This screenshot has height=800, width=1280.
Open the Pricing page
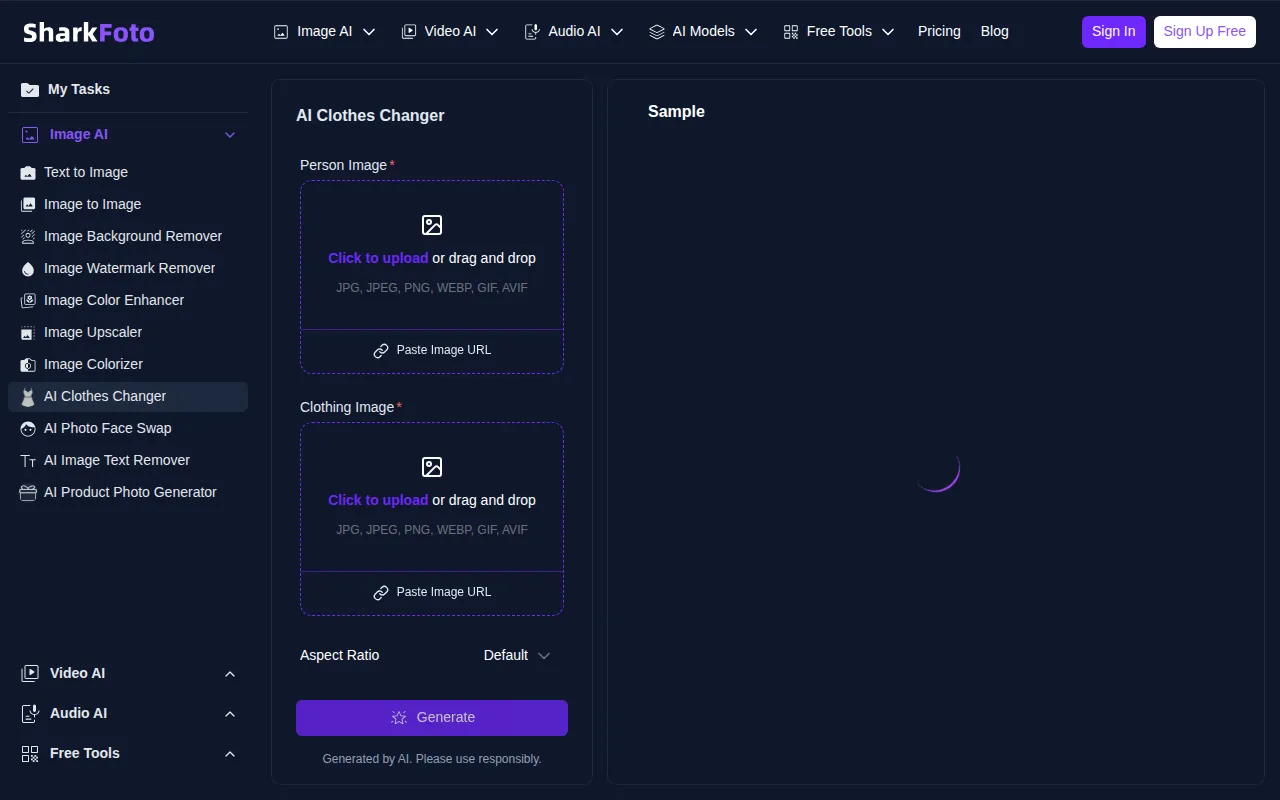(x=939, y=32)
